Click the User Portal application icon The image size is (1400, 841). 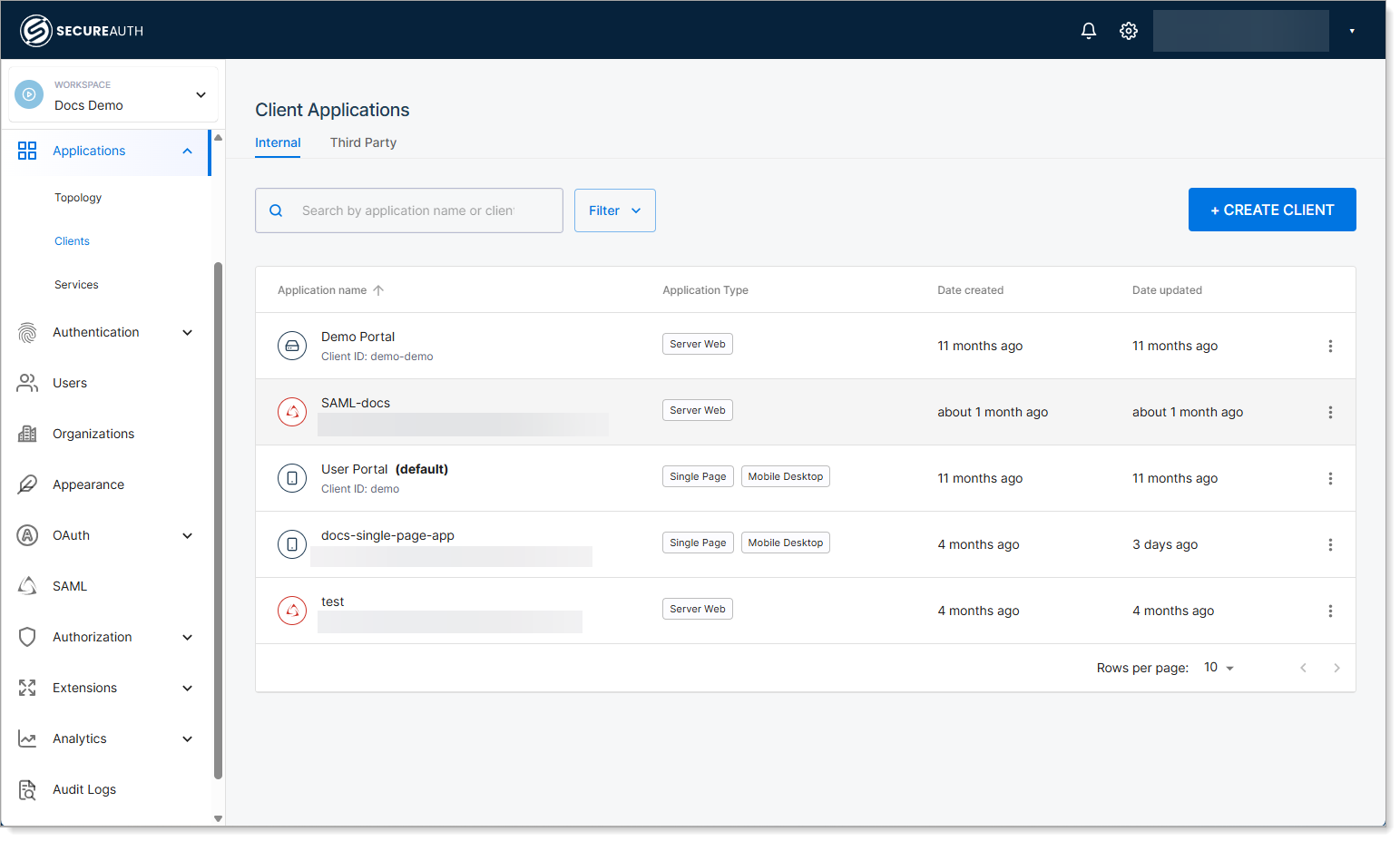292,478
